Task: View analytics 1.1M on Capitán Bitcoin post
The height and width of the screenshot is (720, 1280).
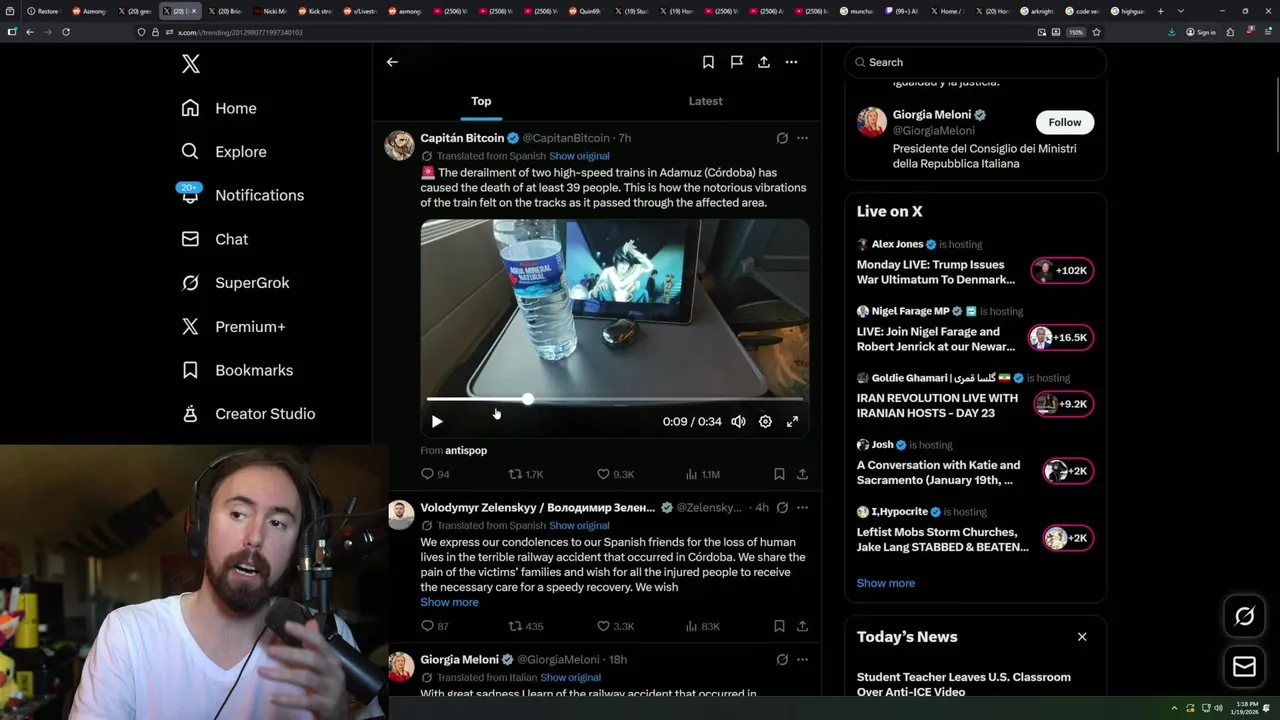Action: 702,474
